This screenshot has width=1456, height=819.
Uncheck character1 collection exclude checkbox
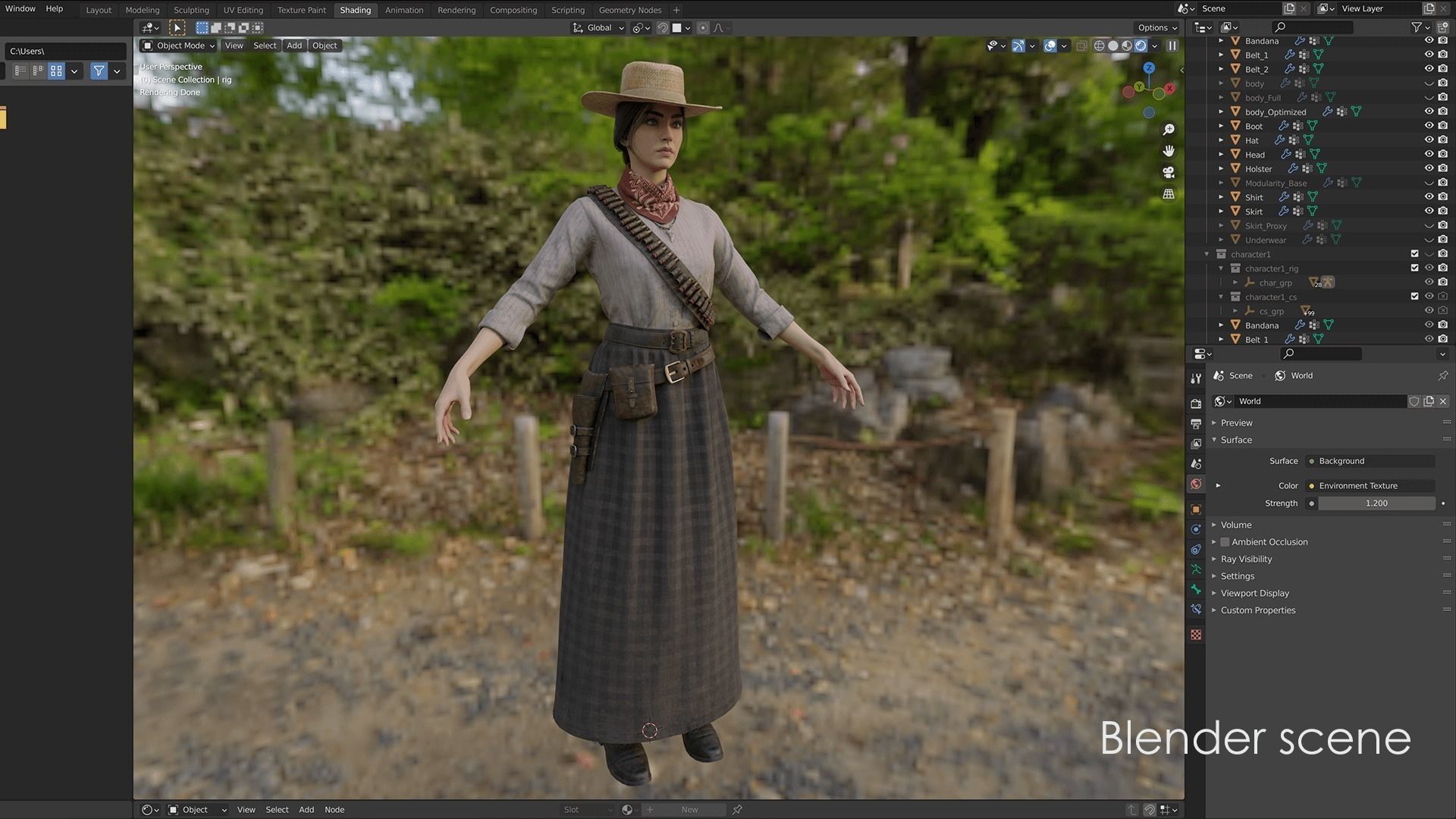click(x=1414, y=254)
